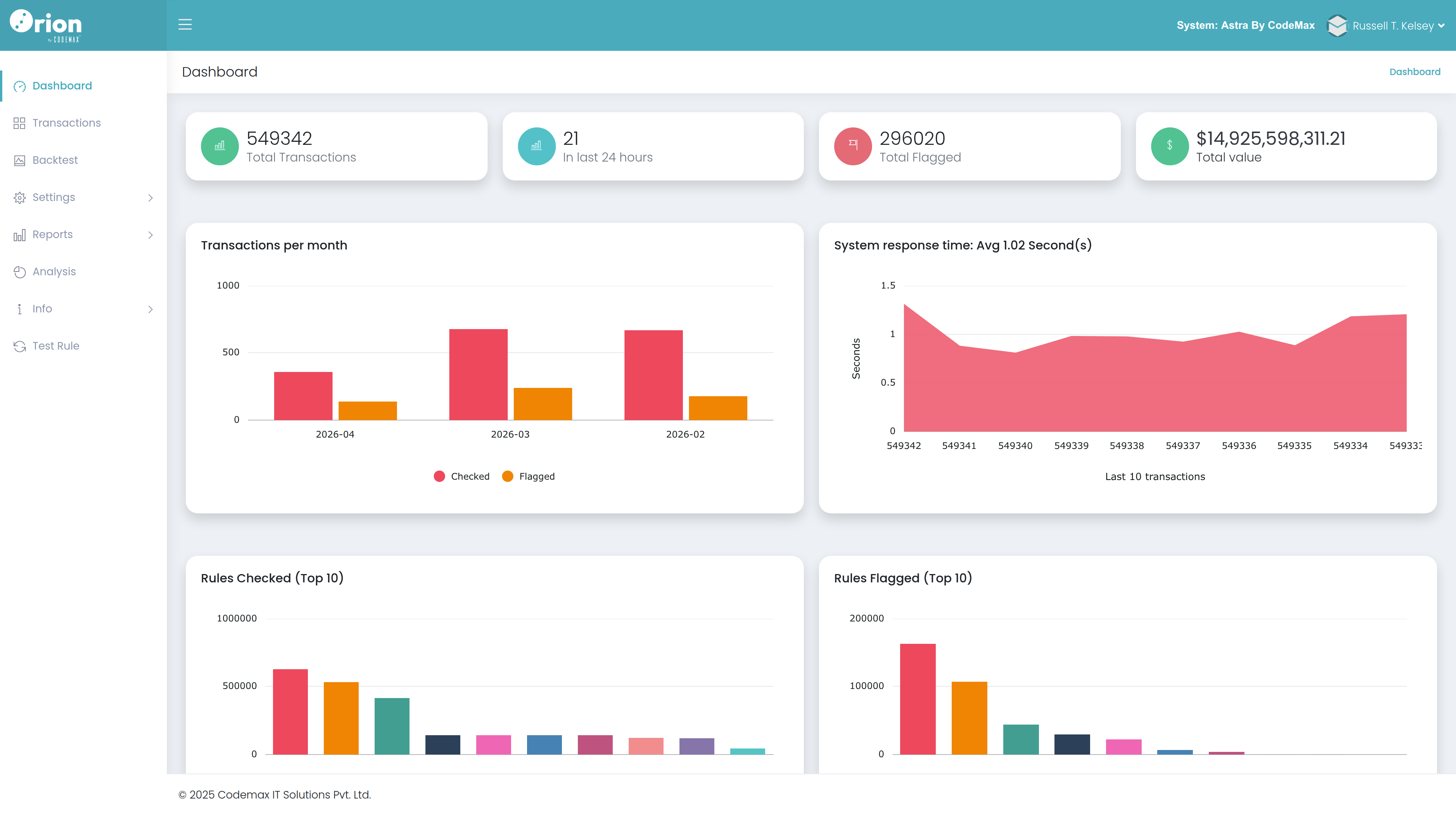The height and width of the screenshot is (819, 1456).
Task: Expand the Settings submenu chevron
Action: pos(151,198)
